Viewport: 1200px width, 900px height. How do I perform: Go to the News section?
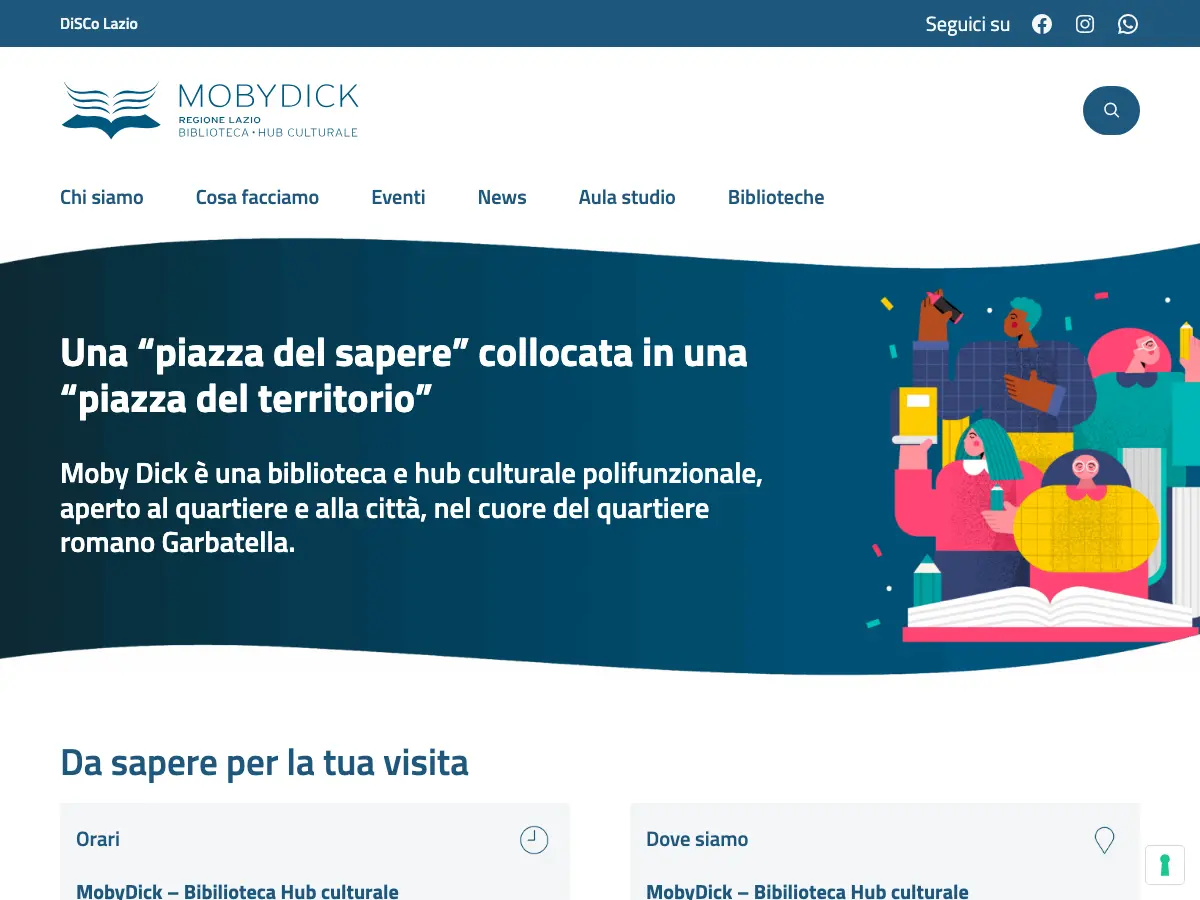pos(502,197)
